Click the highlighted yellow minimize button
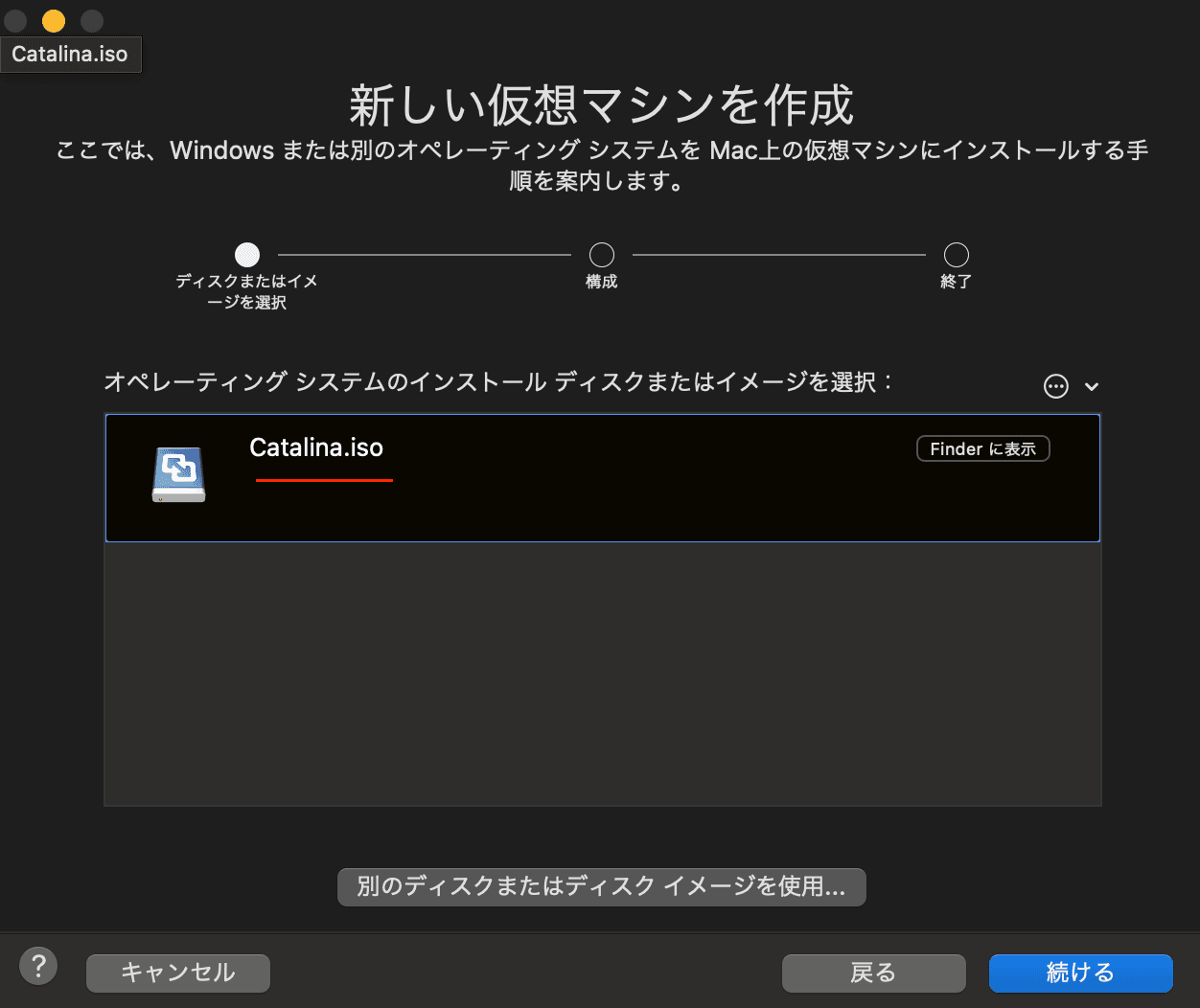 [53, 20]
